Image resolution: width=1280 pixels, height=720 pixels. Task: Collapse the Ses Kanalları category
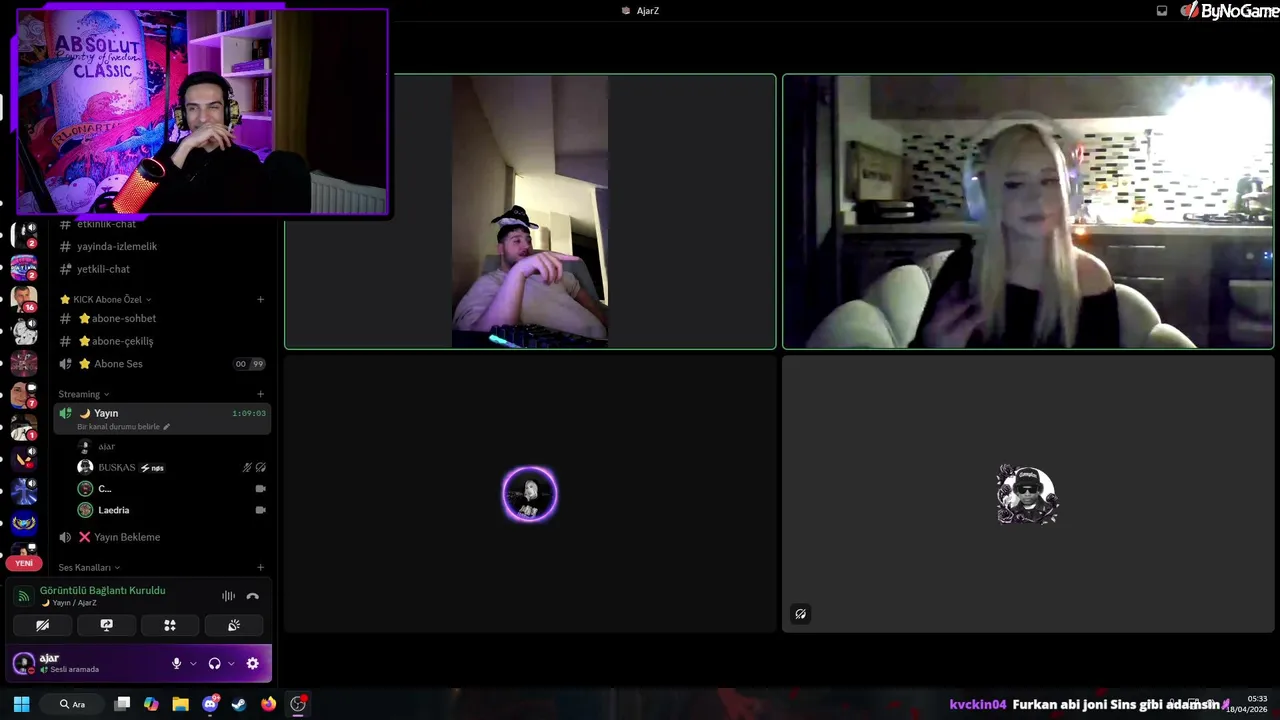(89, 567)
